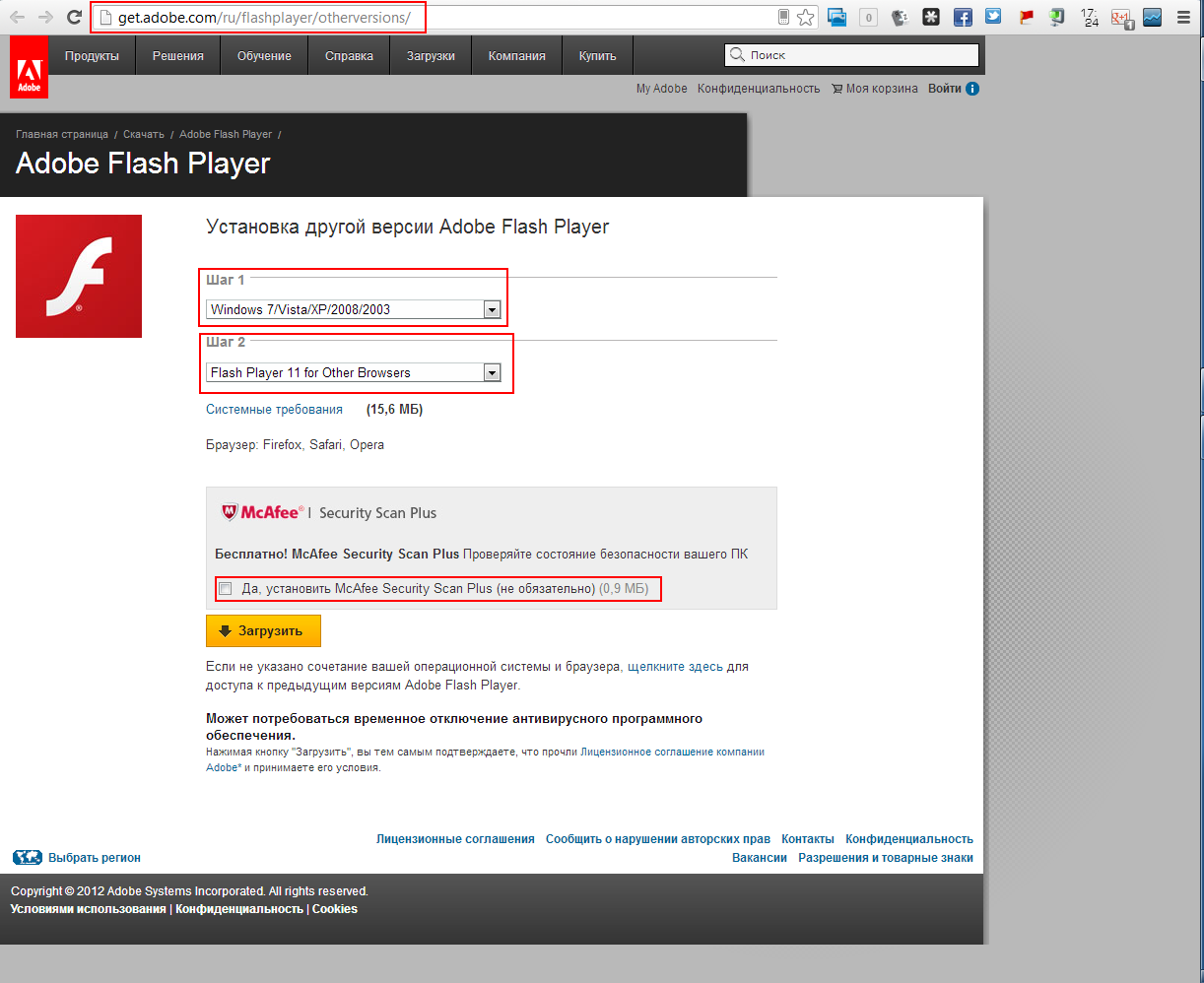Open the Загрузки menu
The width and height of the screenshot is (1204, 983).
(x=431, y=56)
